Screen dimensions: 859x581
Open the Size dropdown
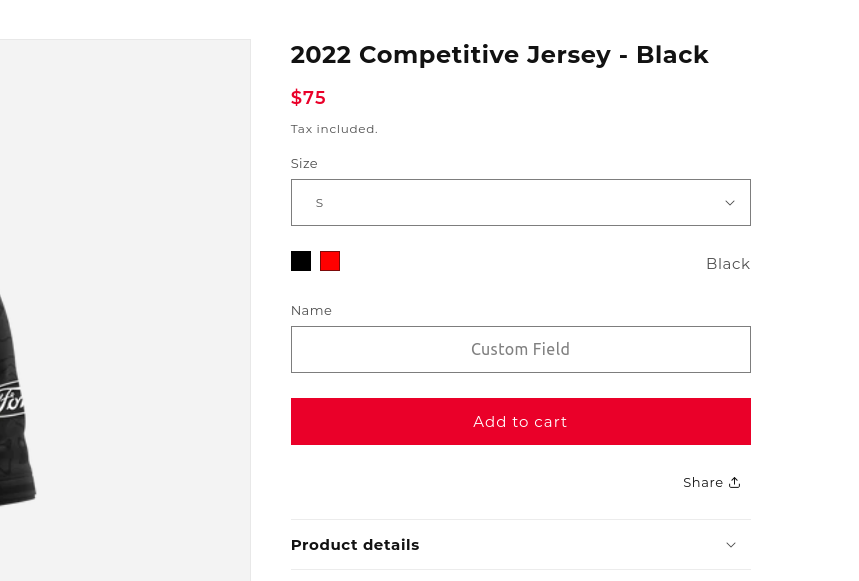[x=520, y=202]
